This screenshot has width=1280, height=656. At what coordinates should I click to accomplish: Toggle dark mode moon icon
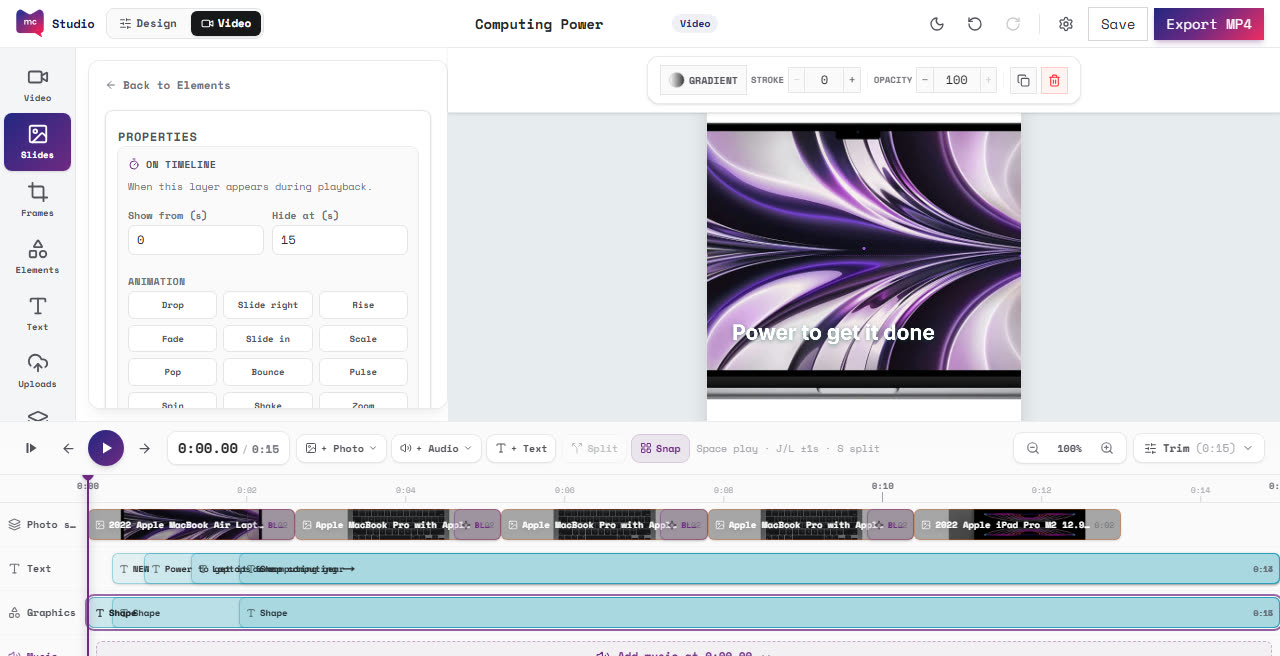[937, 24]
